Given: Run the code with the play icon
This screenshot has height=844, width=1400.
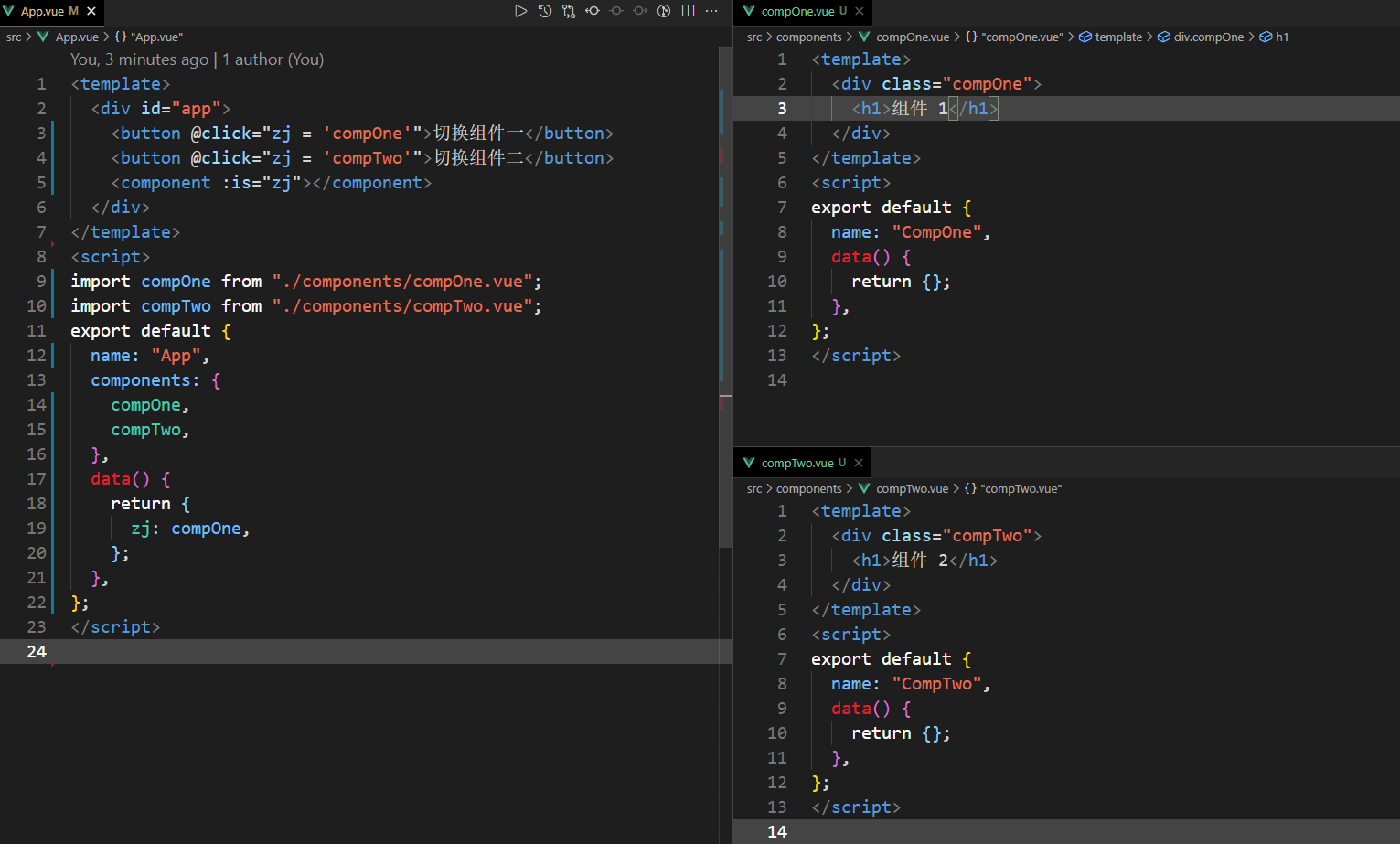Looking at the screenshot, I should coord(520,11).
